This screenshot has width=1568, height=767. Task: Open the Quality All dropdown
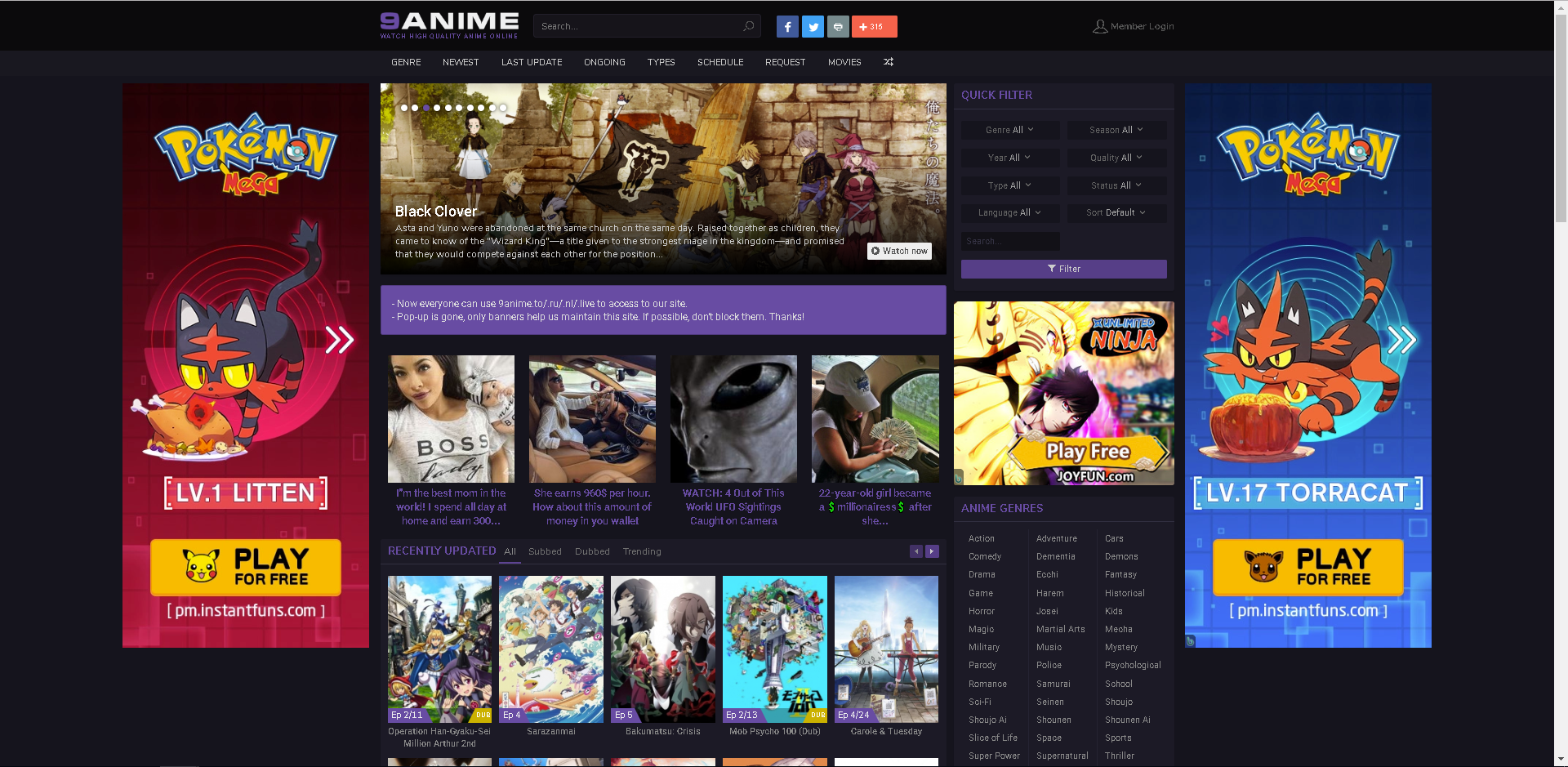1116,158
